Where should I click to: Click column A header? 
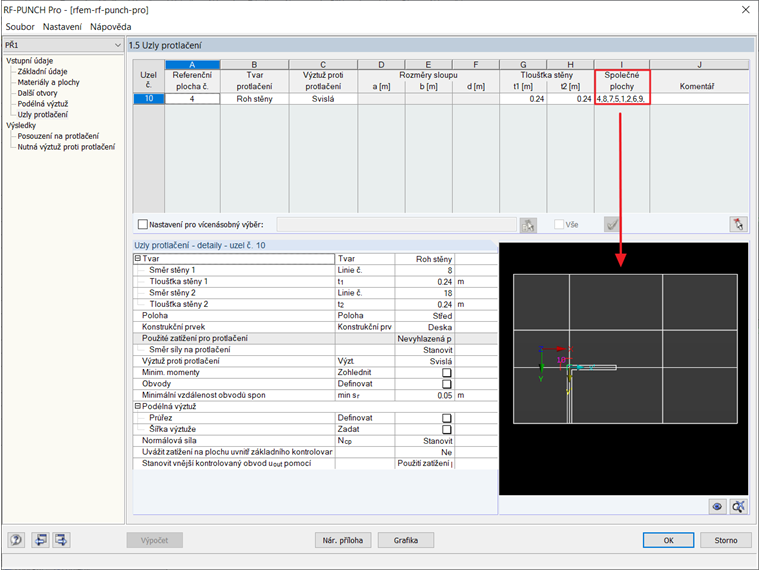[x=192, y=64]
